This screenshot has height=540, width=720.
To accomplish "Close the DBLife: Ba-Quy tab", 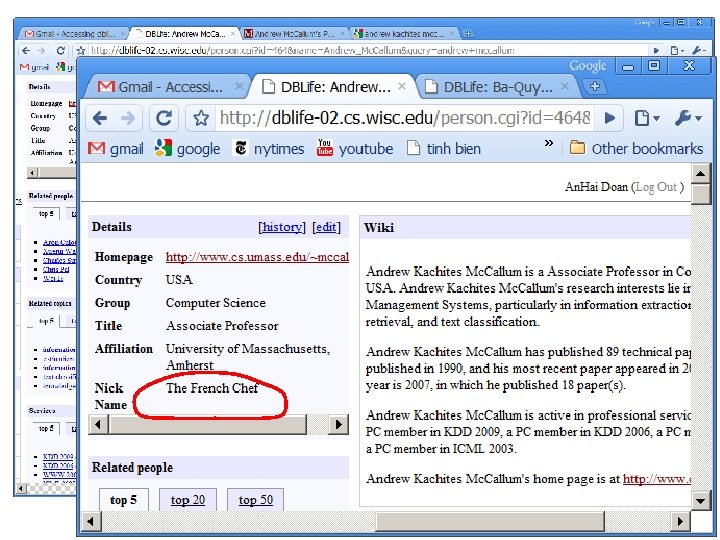I will pos(565,86).
